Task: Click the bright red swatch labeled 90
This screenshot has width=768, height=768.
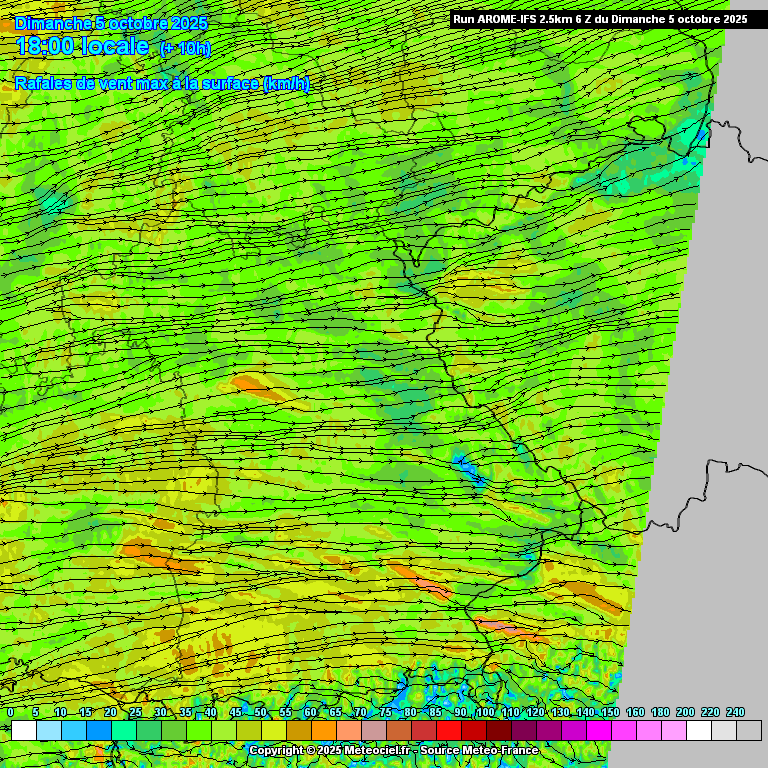Action: (473, 731)
